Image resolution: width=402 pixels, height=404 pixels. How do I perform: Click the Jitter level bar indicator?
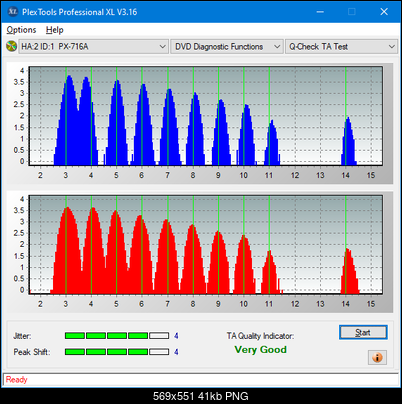[117, 336]
